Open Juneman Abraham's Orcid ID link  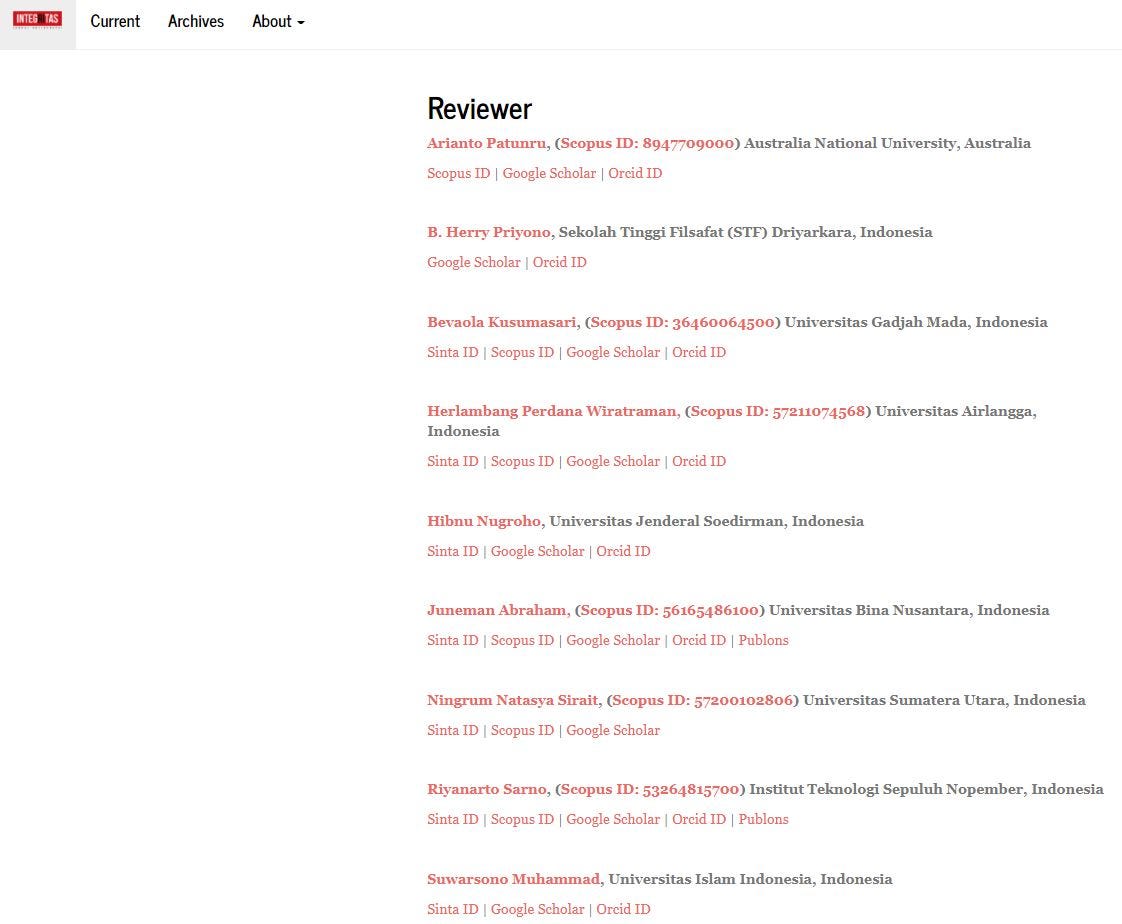(x=699, y=641)
